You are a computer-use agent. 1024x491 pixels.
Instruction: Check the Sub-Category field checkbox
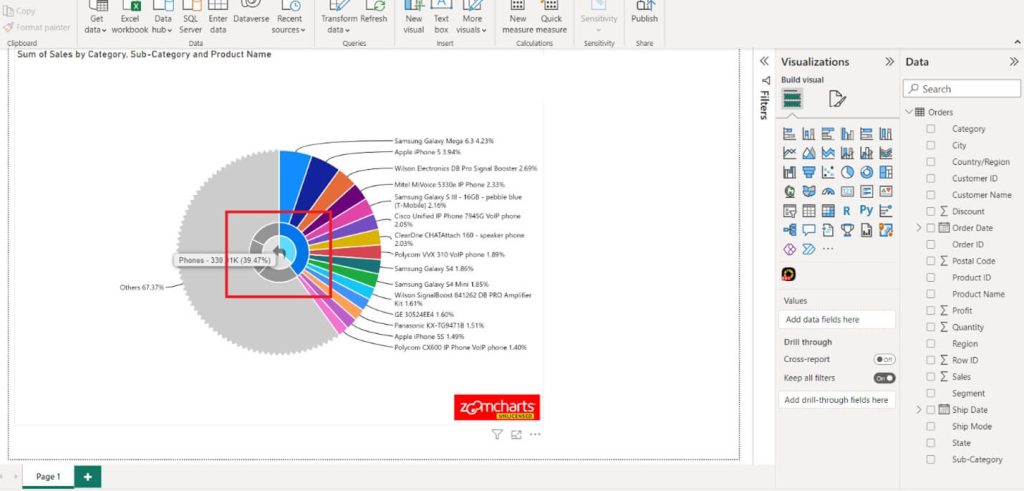931,460
